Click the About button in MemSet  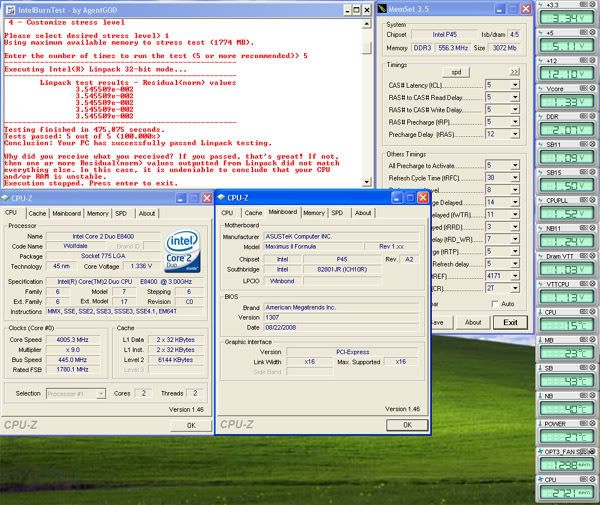[473, 322]
